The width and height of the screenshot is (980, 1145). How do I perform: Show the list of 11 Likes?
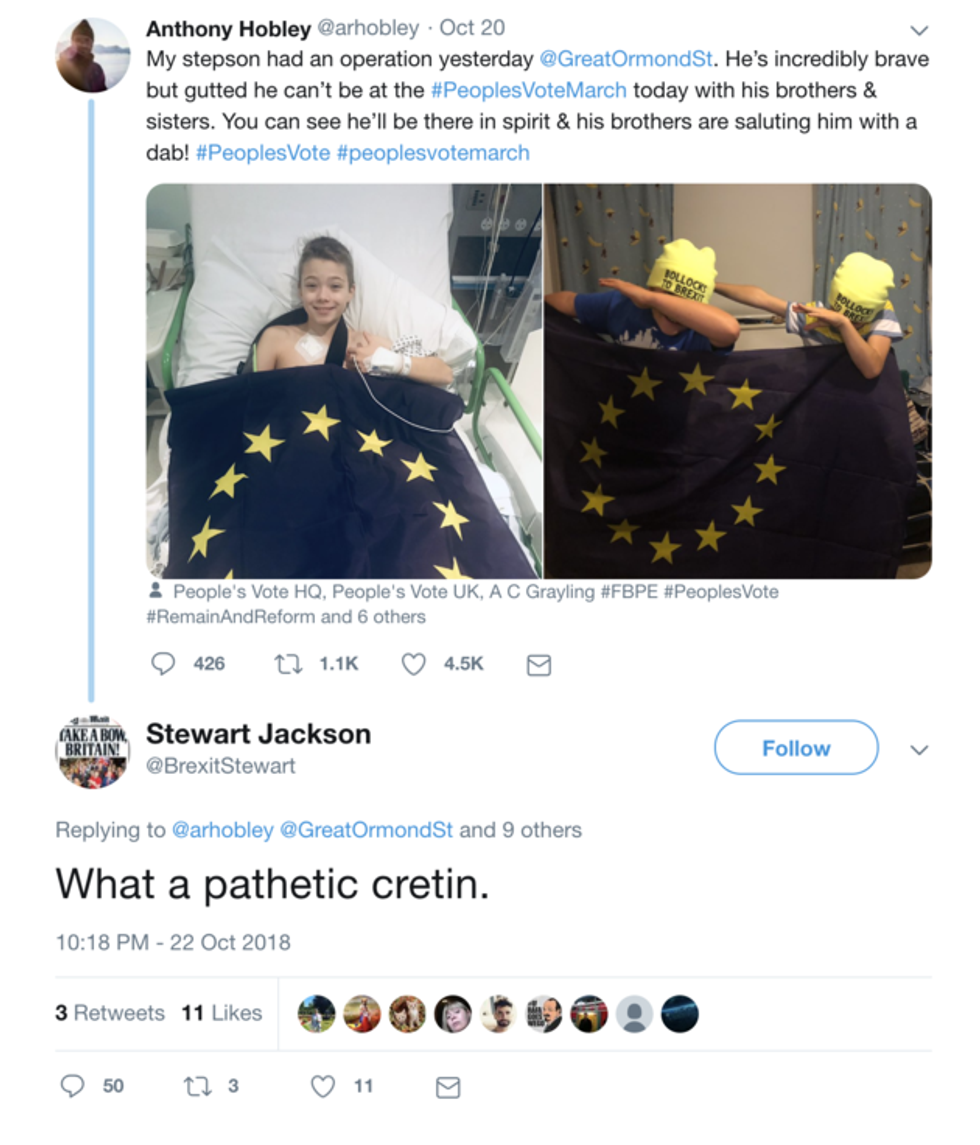point(222,1014)
